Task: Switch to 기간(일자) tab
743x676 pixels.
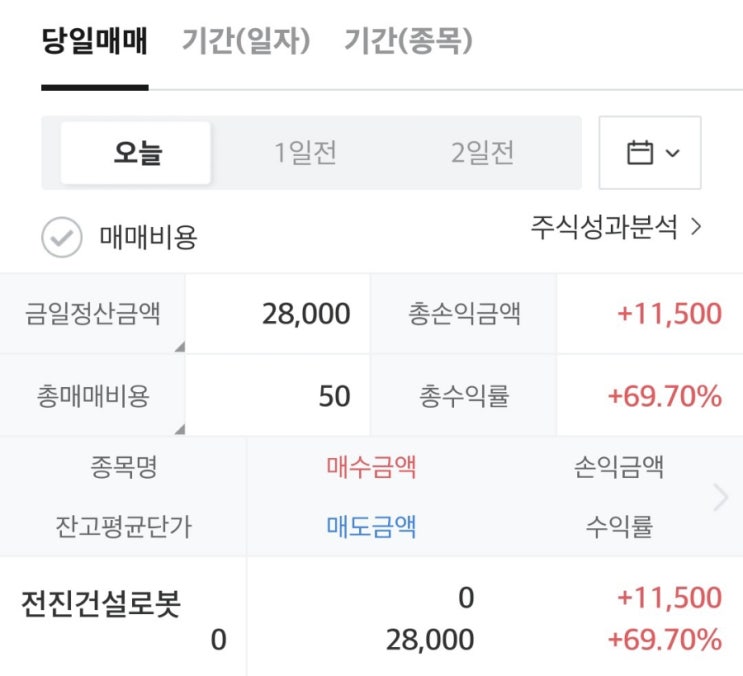Action: (246, 42)
